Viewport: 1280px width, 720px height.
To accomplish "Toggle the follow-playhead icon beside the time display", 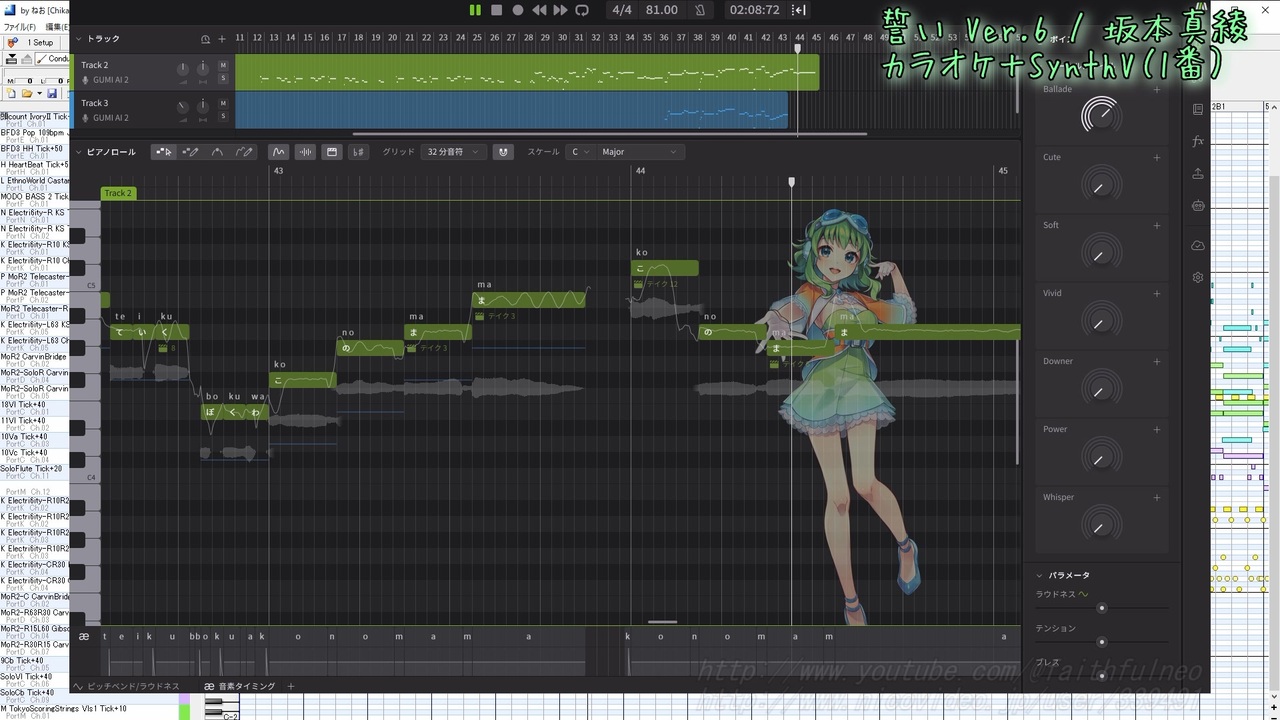I will click(x=799, y=10).
